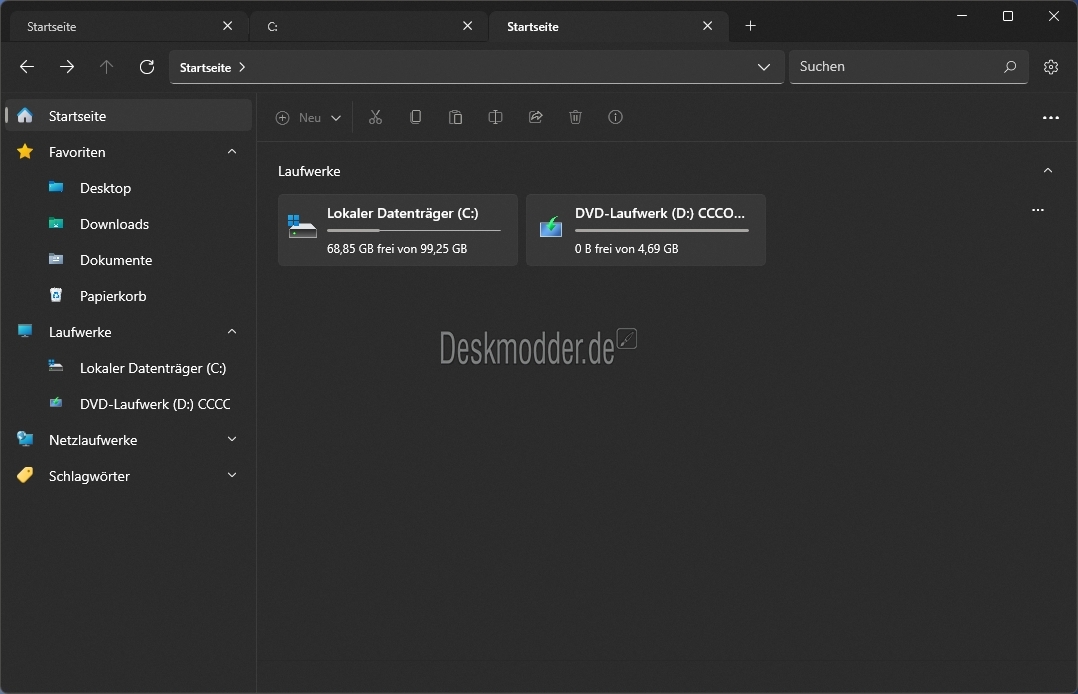Rename the selected item
1078x694 pixels.
pos(495,117)
